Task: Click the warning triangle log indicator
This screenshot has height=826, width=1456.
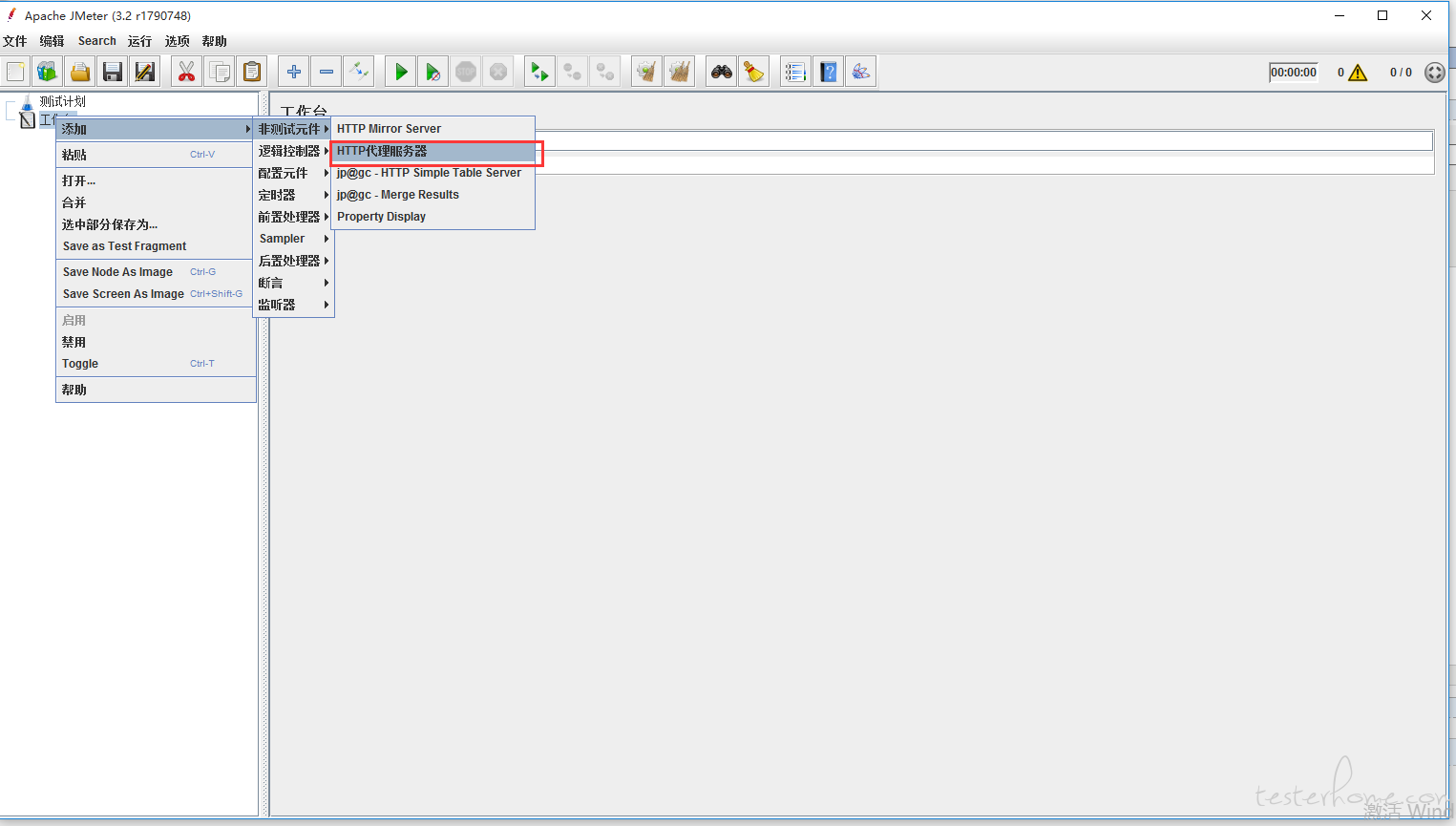Action: pos(1358,73)
